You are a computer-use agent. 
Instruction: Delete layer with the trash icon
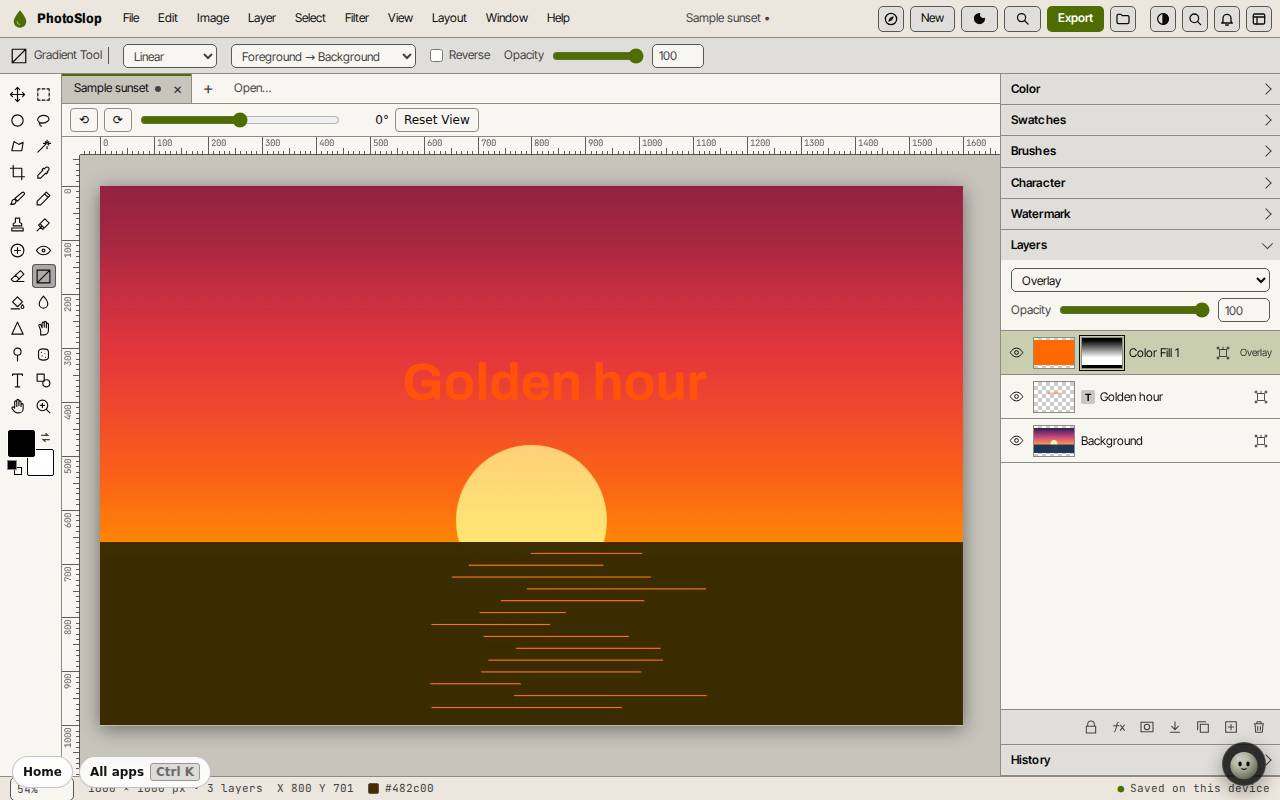pos(1259,727)
